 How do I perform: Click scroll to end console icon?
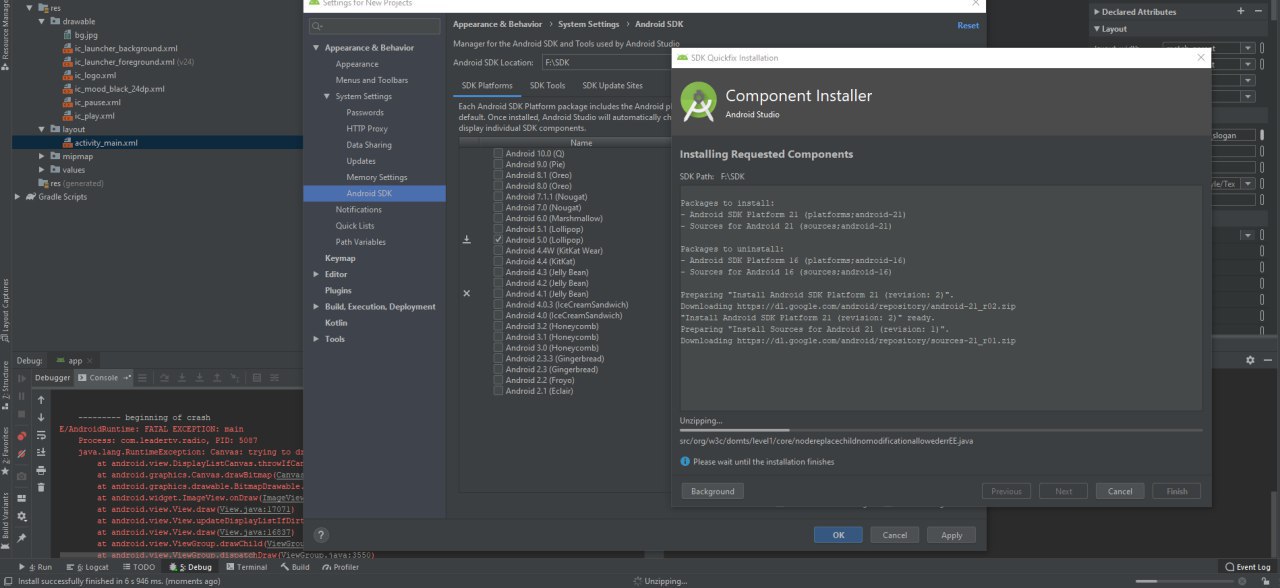click(x=41, y=452)
